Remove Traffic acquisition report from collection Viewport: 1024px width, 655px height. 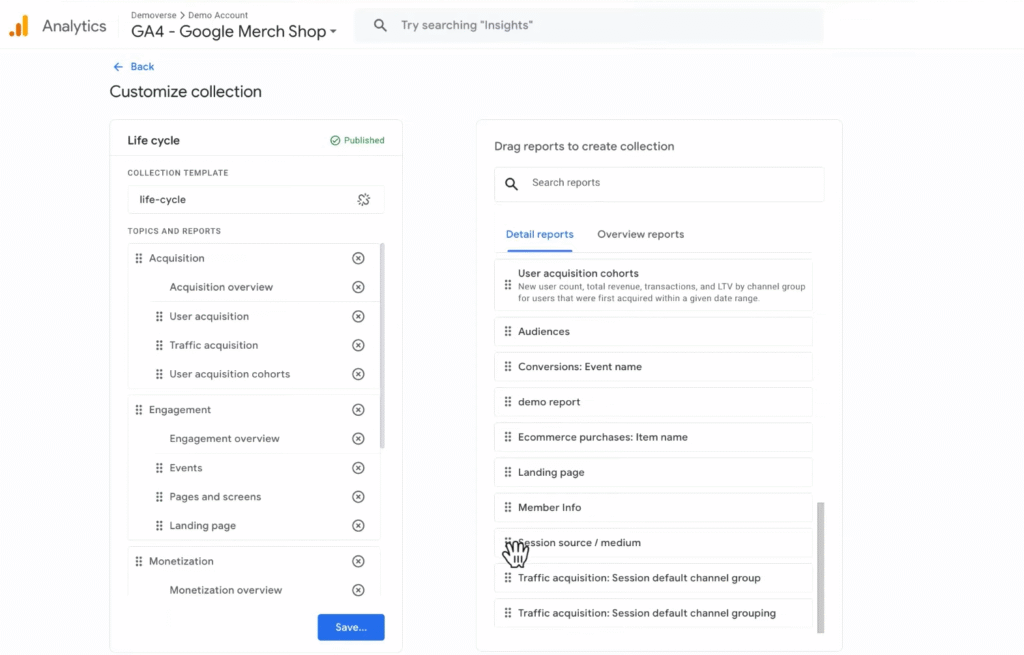358,345
